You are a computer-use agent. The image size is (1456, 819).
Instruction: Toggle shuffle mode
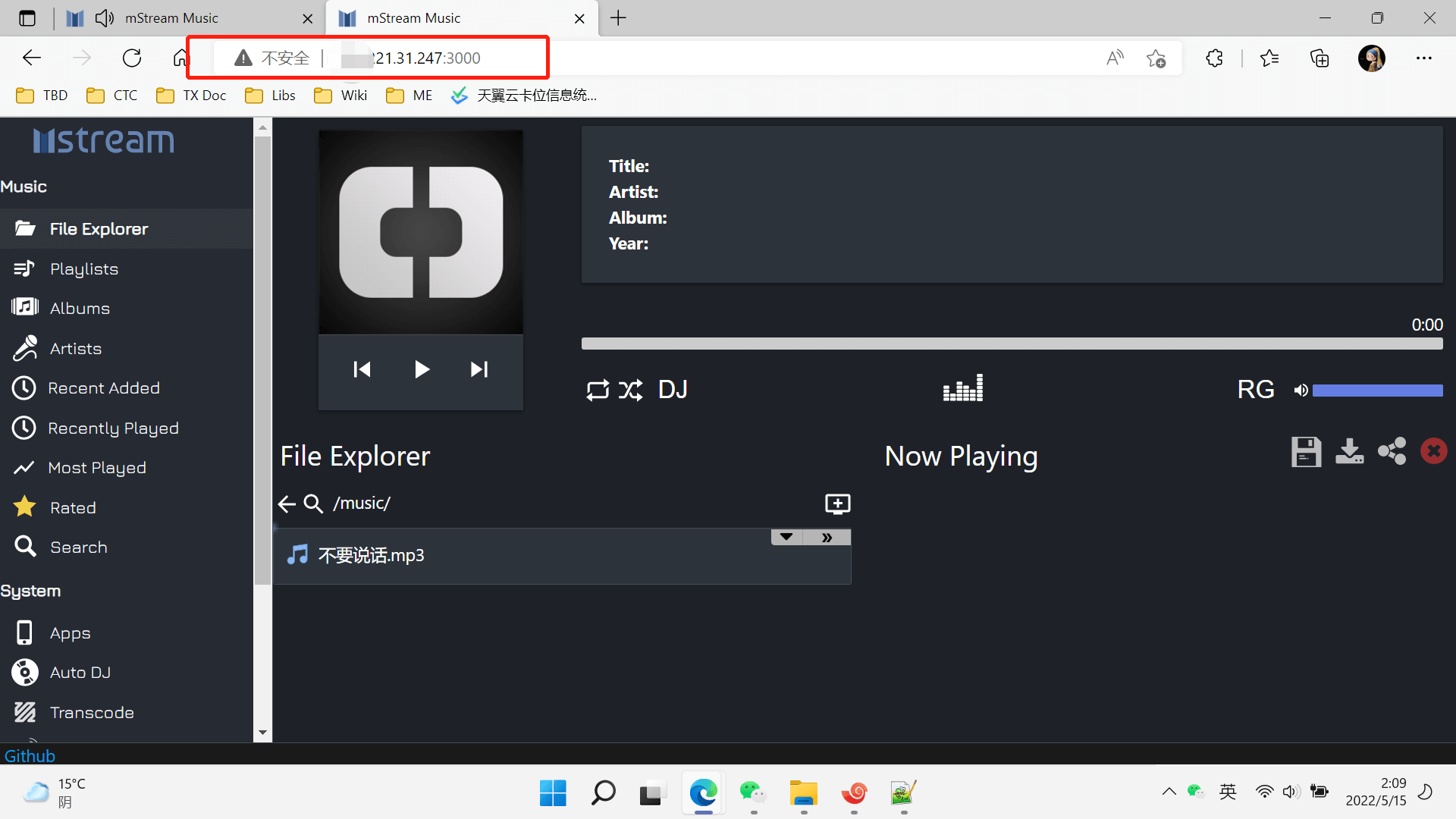pos(630,390)
